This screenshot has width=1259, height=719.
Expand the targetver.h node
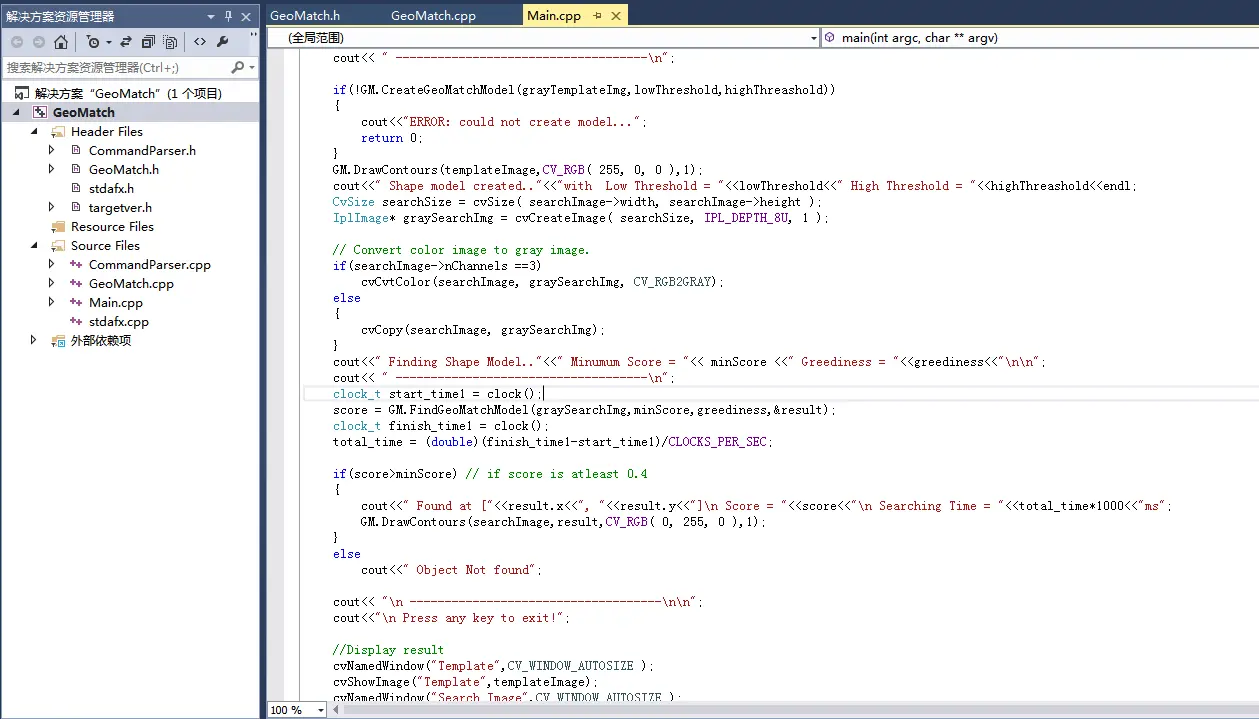pyautogui.click(x=52, y=208)
